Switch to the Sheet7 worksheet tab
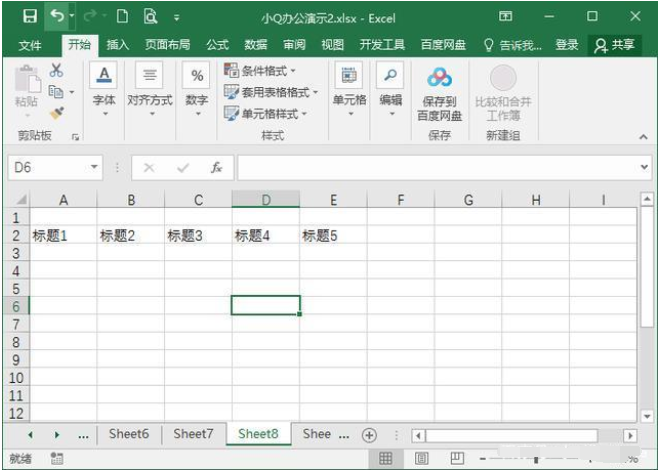This screenshot has height=472, width=661. click(x=192, y=434)
